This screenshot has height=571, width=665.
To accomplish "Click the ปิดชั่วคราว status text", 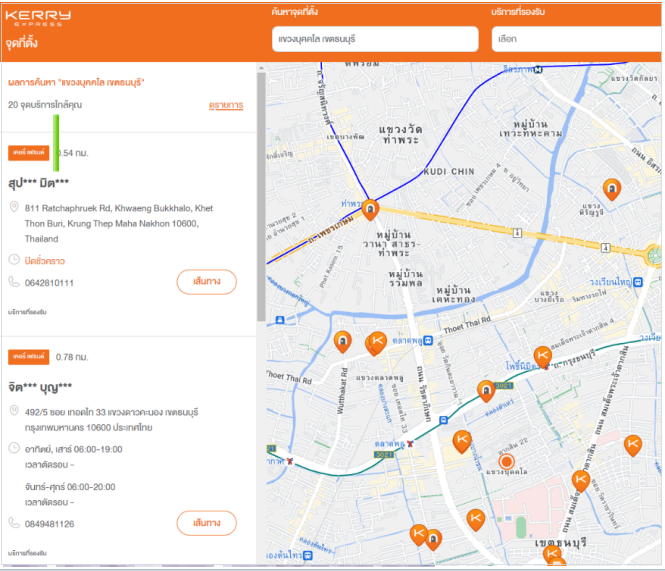I will pyautogui.click(x=45, y=261).
